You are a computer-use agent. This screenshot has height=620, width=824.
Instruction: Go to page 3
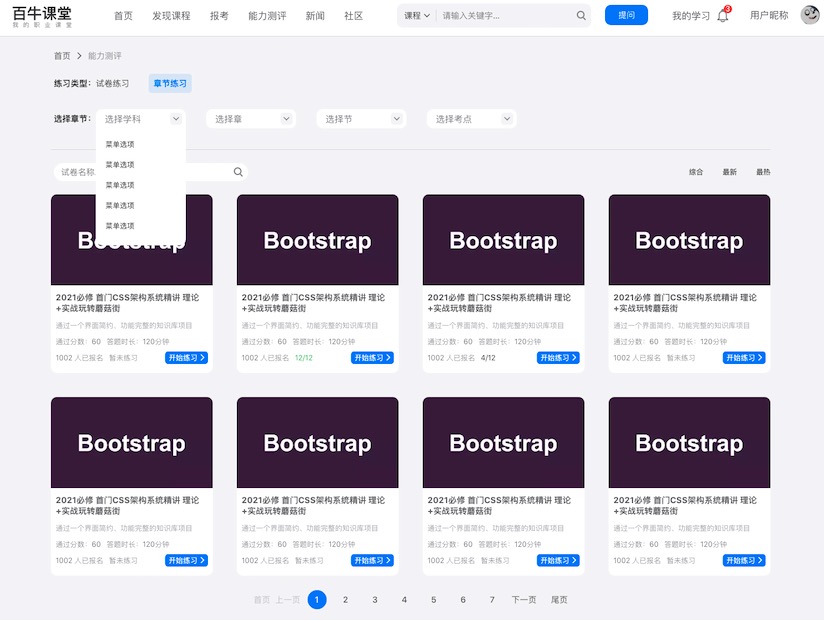tap(375, 600)
